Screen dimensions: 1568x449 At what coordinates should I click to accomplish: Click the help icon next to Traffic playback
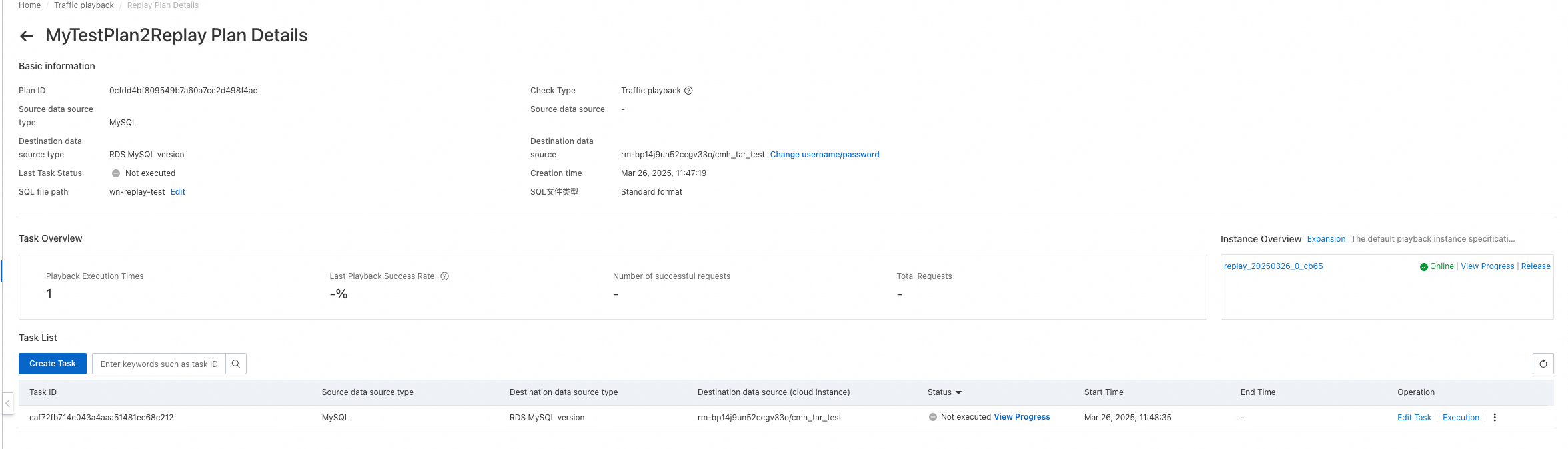click(689, 91)
